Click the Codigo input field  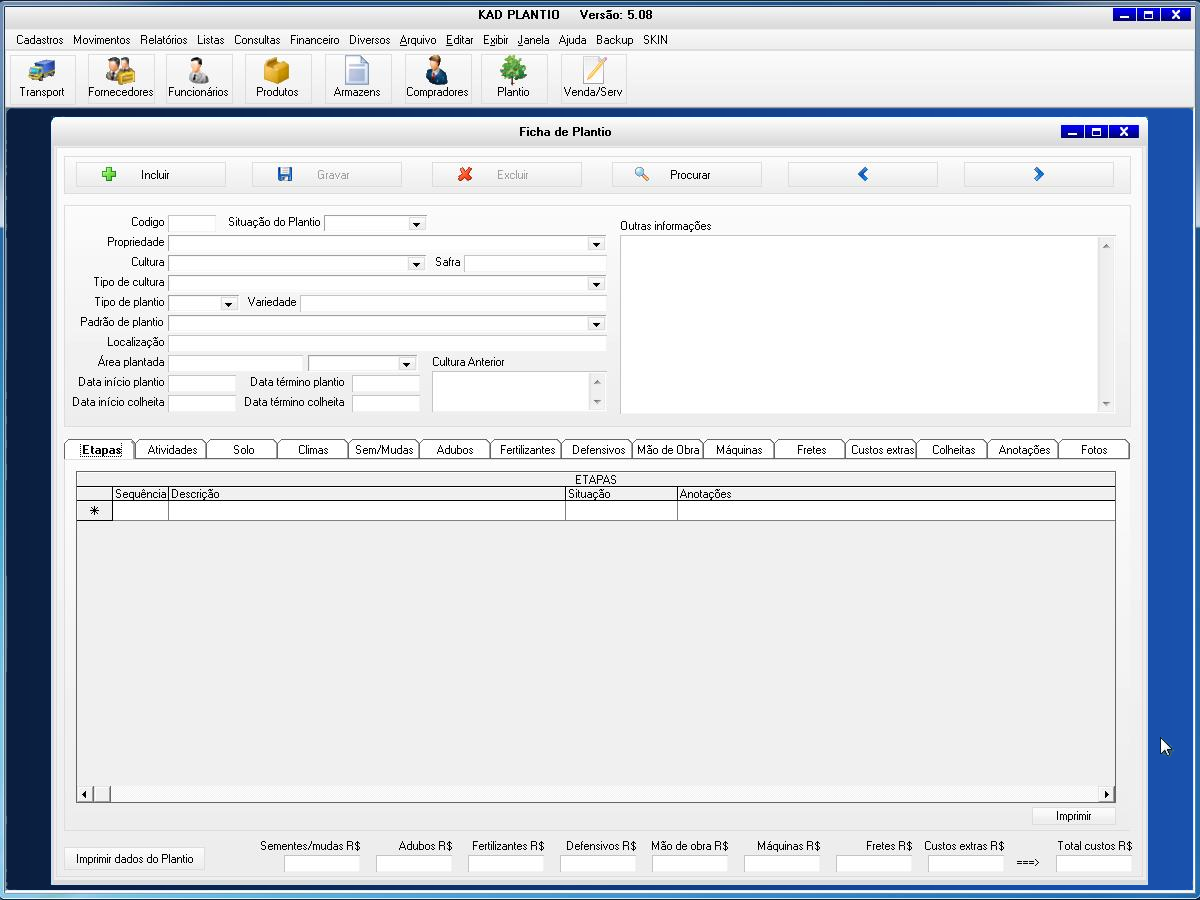point(192,223)
